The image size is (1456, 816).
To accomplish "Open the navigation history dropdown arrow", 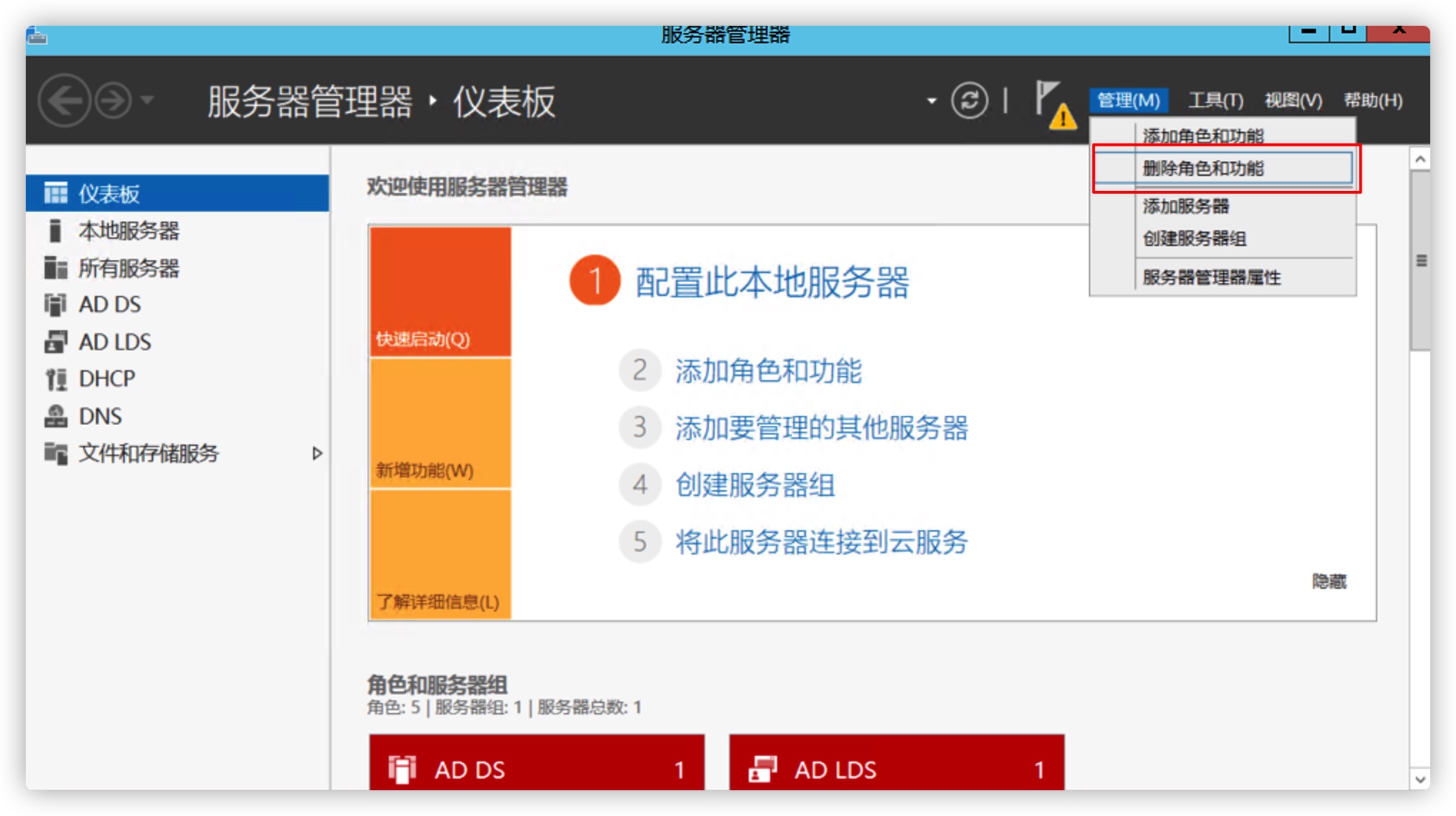I will tap(147, 100).
